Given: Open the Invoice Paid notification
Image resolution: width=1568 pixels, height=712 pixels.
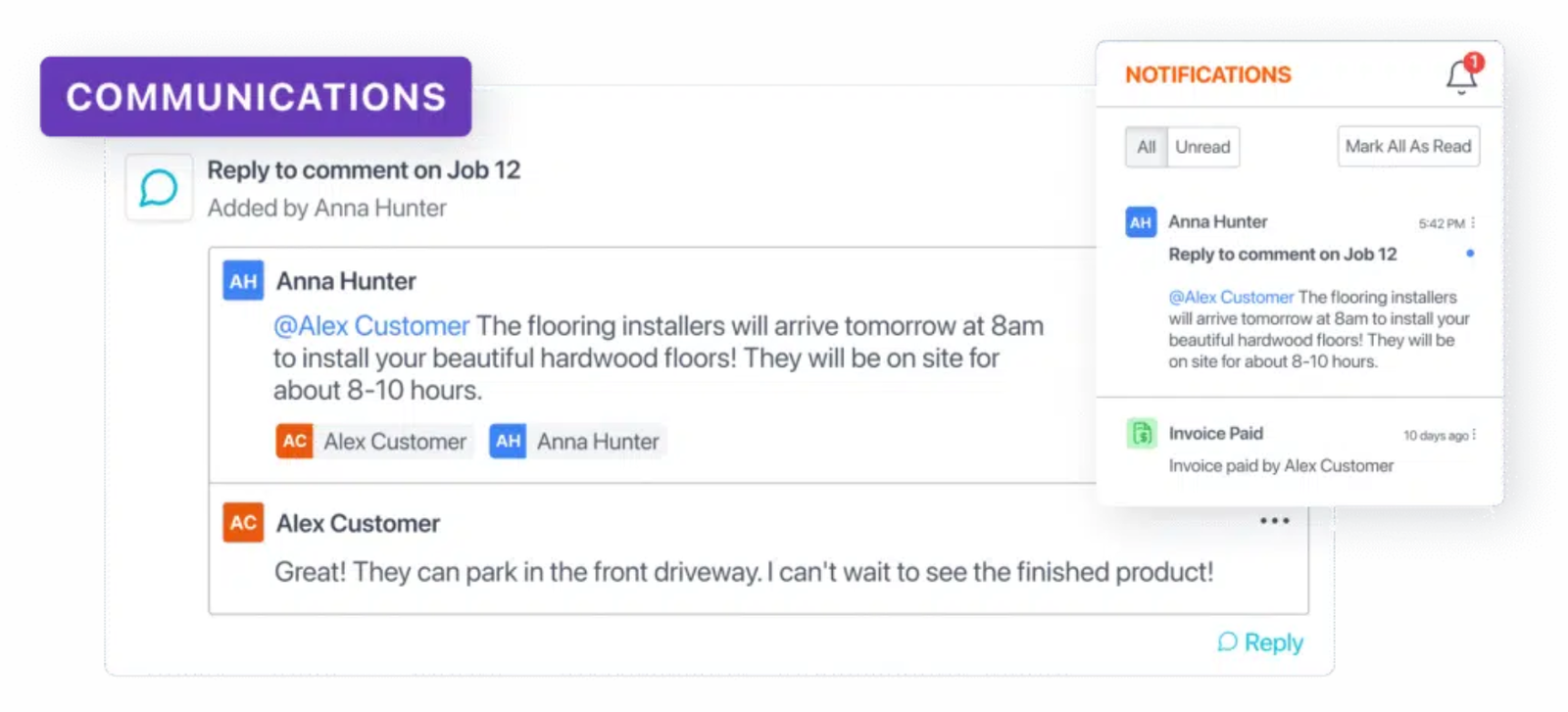Looking at the screenshot, I should (1215, 433).
